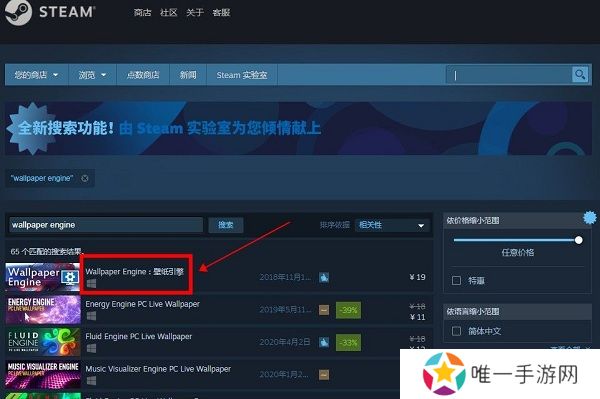Expand the 浏览 dropdown menu
The height and width of the screenshot is (399, 600).
tap(92, 75)
